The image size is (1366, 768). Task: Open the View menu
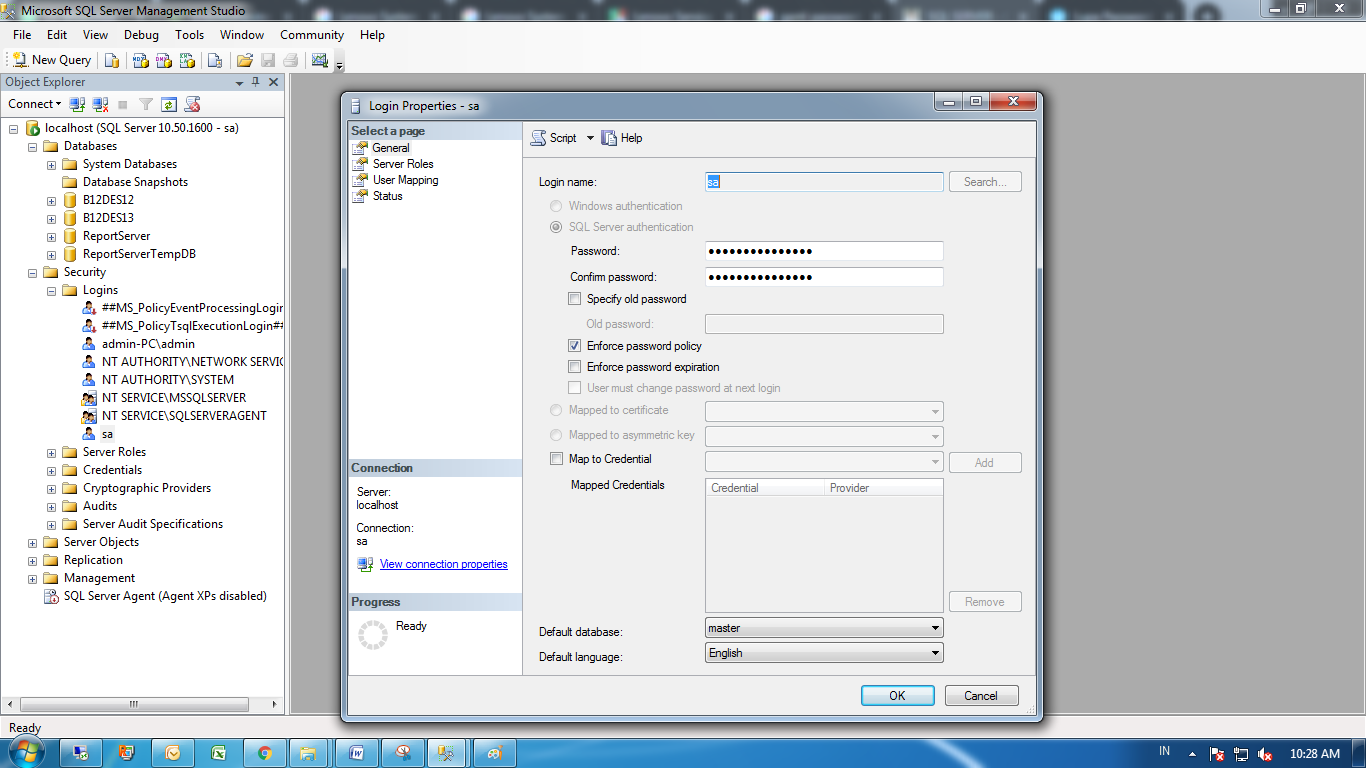pos(96,35)
